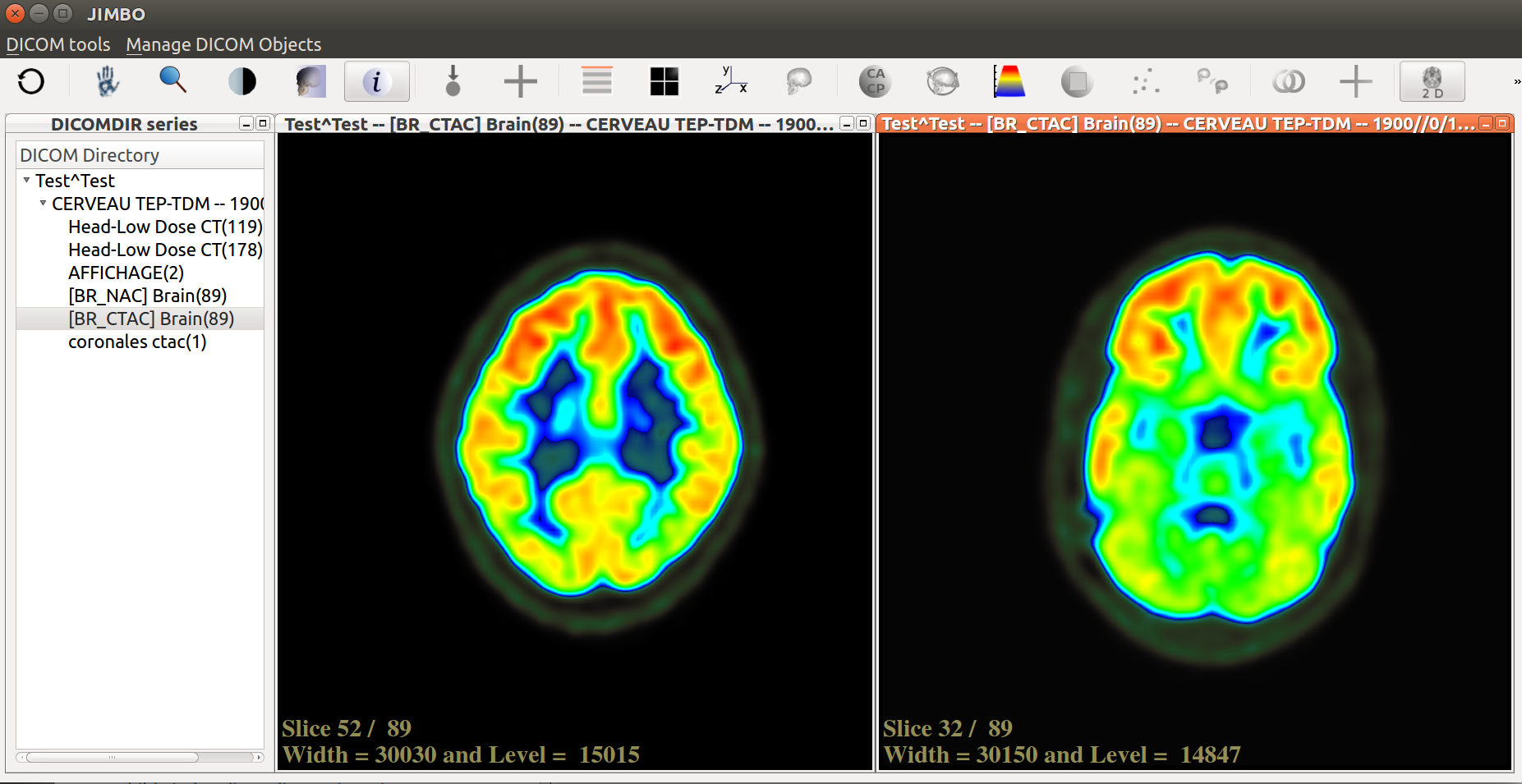Click the second plus icon near 2D button

click(x=1355, y=81)
